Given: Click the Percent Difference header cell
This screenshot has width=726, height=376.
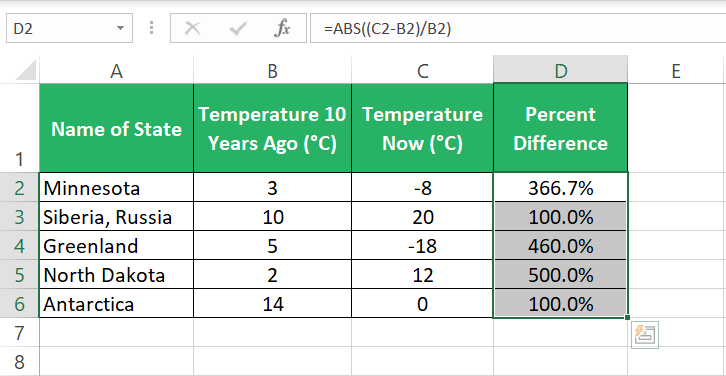Looking at the screenshot, I should coord(560,128).
